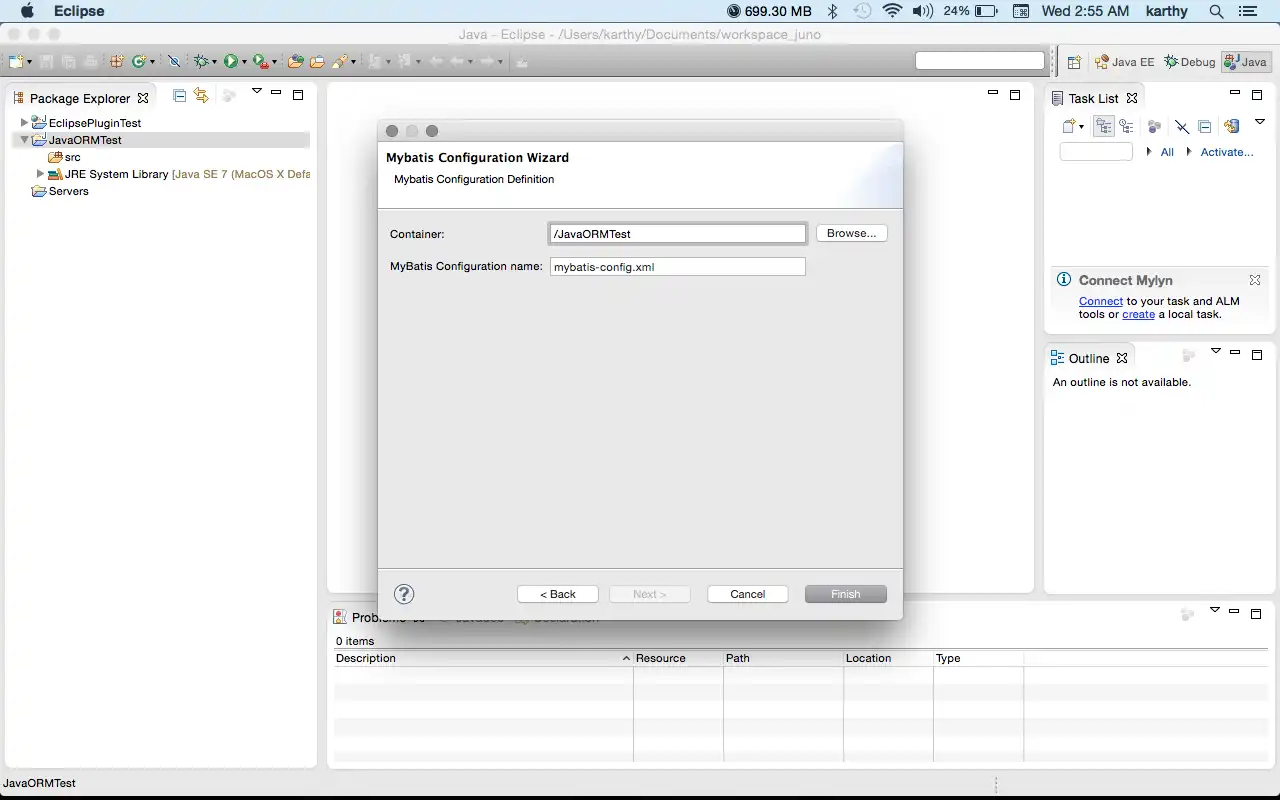Click the New wizard toolbar icon
Viewport: 1280px width, 800px height.
pyautogui.click(x=16, y=62)
